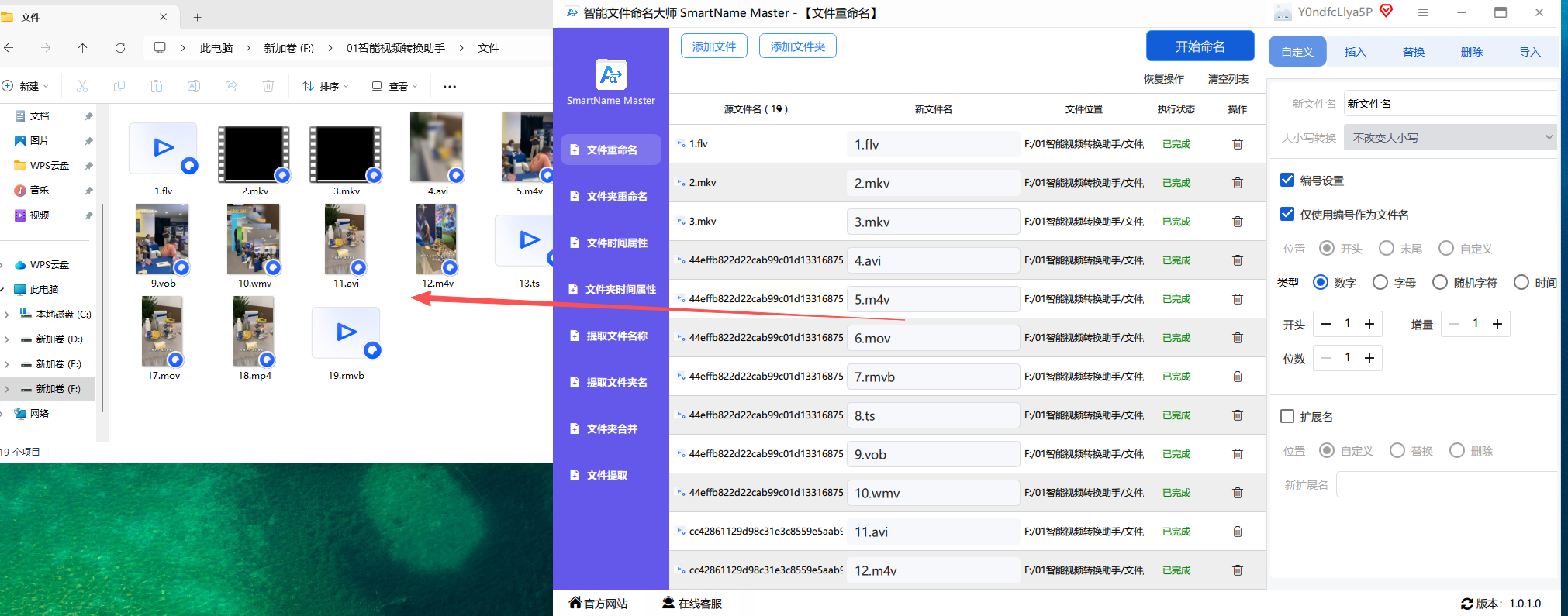Viewport: 1568px width, 616px height.
Task: Open 文件夹重命名 in the sidebar
Action: [611, 196]
